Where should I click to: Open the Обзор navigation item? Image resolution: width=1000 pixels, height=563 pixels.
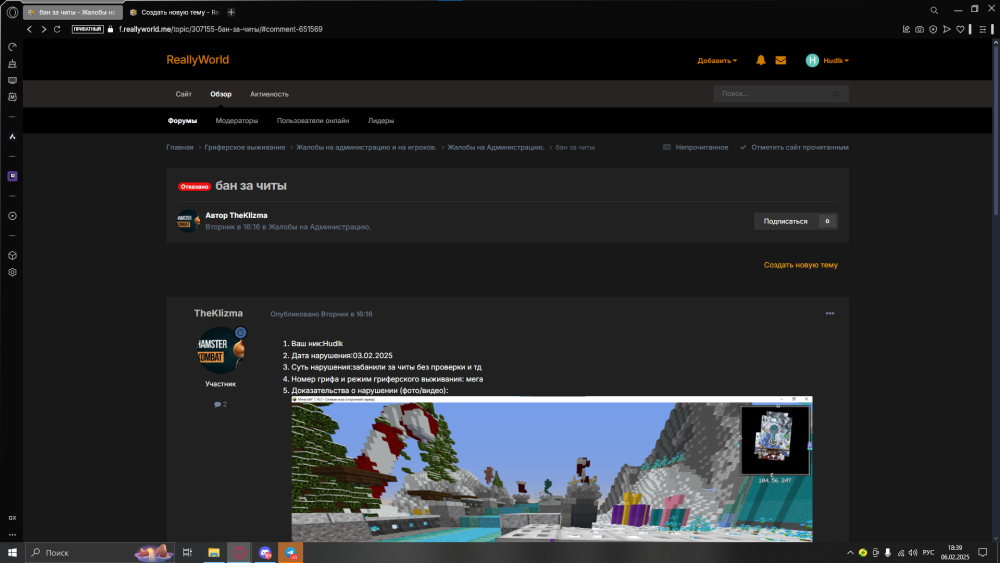[221, 94]
